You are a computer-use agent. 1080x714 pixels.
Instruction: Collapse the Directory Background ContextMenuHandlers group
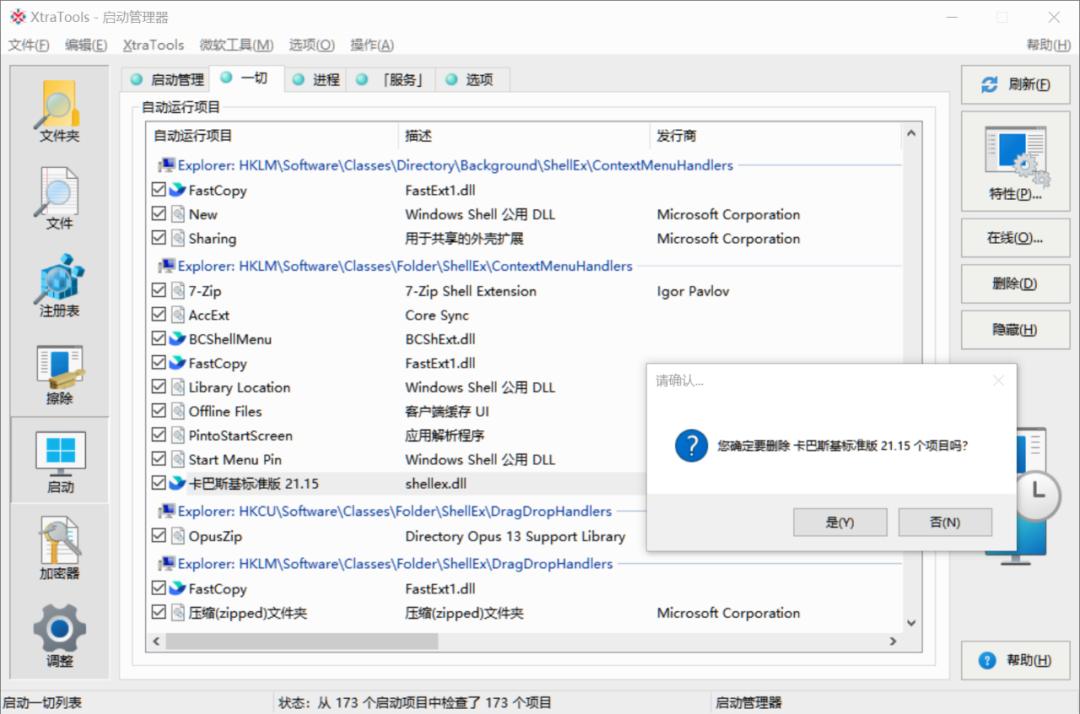[x=159, y=165]
